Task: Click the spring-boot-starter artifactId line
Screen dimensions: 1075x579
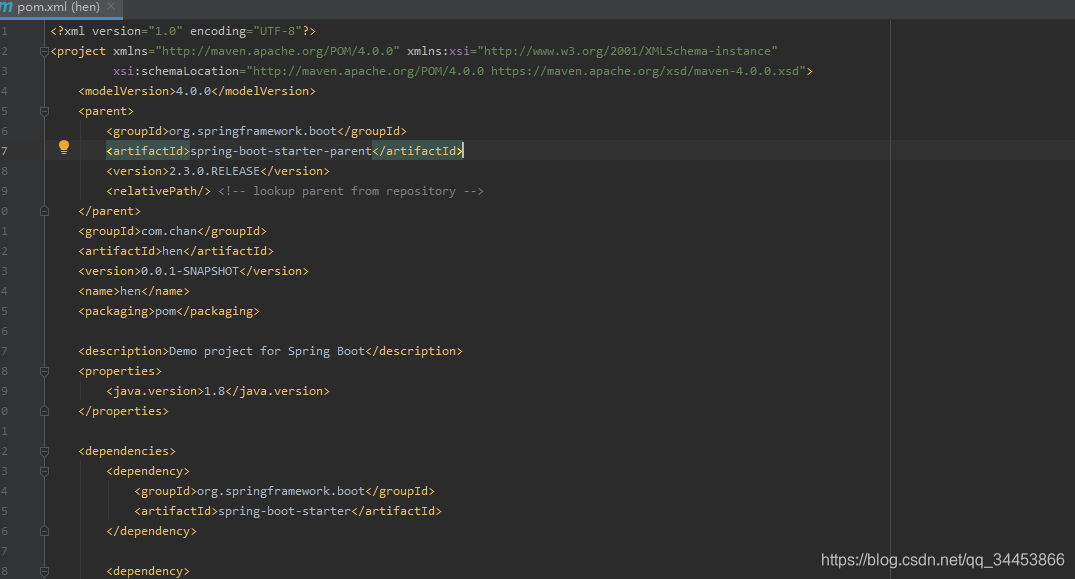Action: (288, 510)
